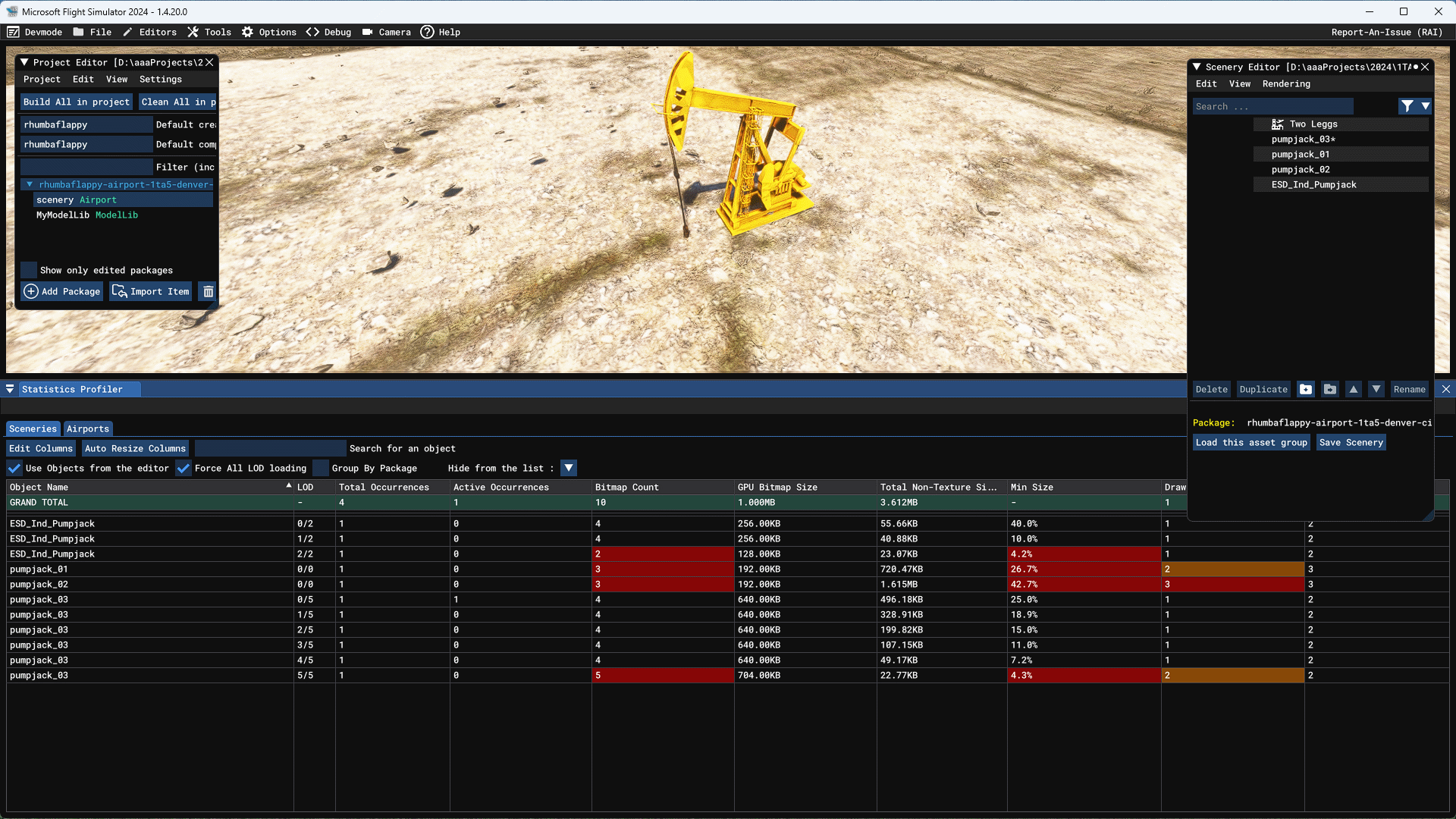Screen dimensions: 1456x819
Task: Disable Force All LOD loading
Action: coord(184,468)
